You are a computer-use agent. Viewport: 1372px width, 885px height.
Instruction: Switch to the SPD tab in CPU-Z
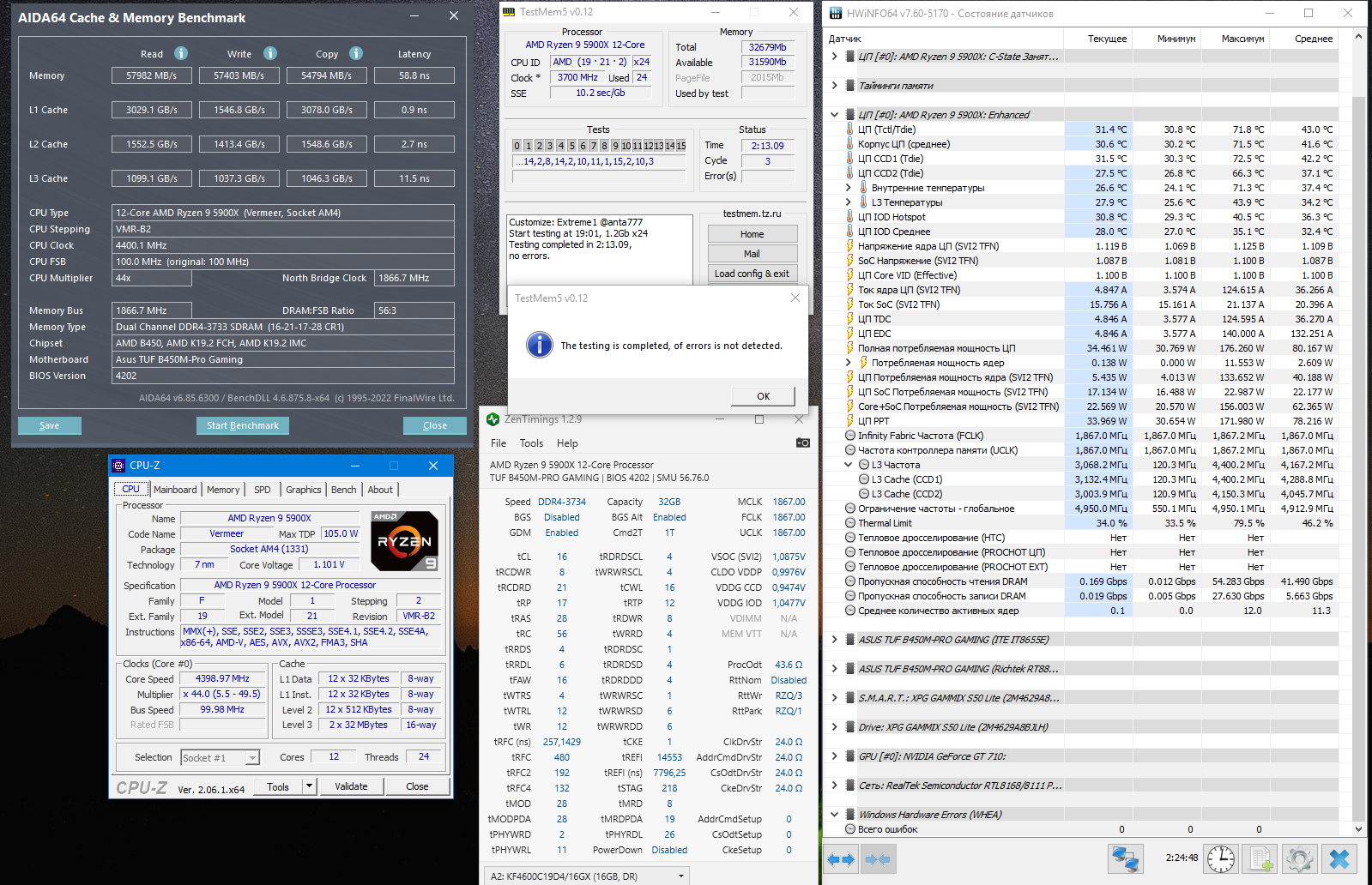tap(263, 490)
